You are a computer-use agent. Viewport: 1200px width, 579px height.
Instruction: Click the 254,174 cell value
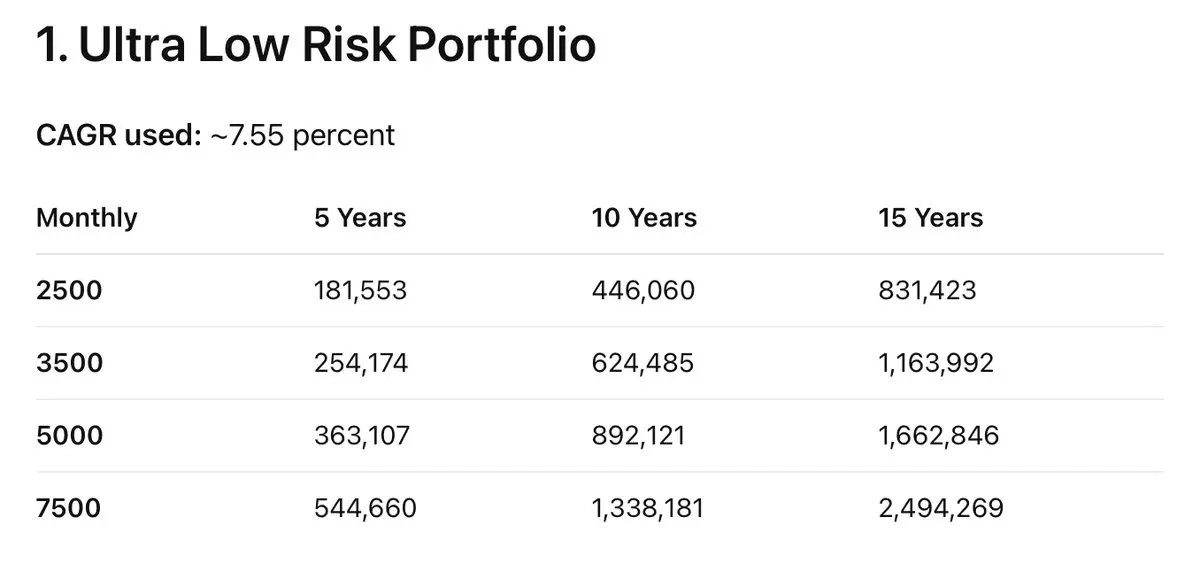361,362
